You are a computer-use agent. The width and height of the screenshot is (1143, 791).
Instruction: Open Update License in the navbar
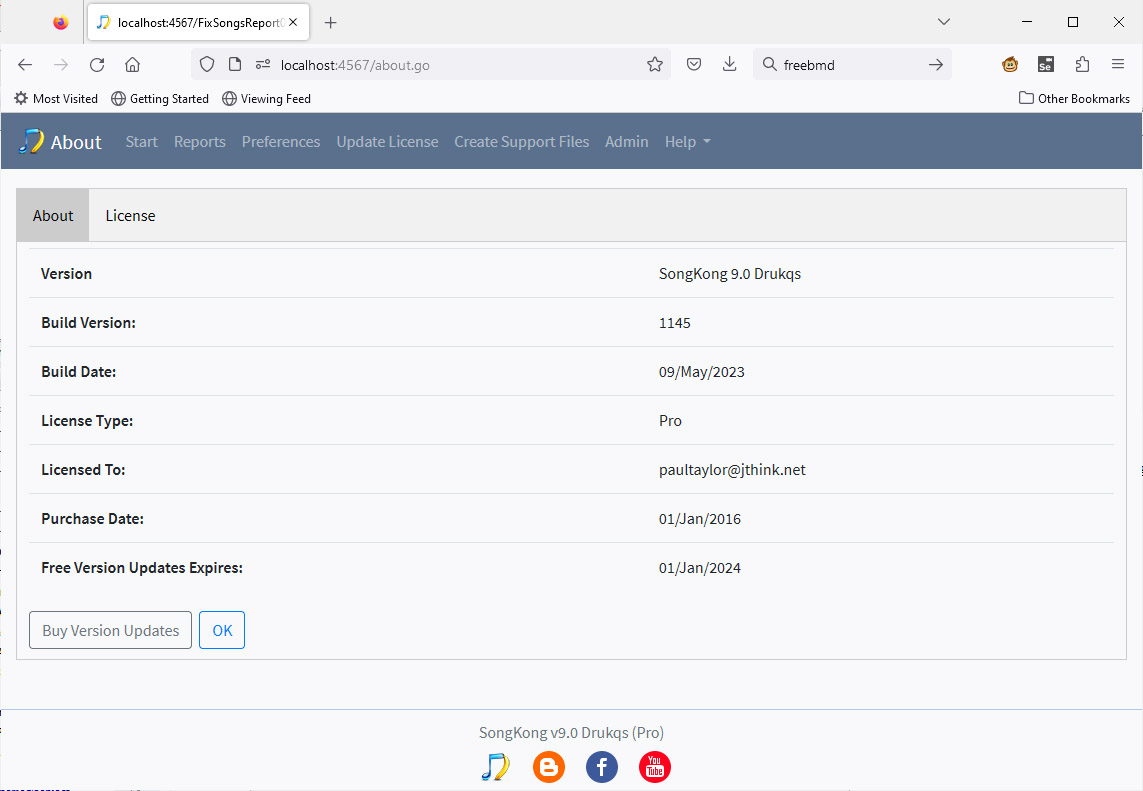pyautogui.click(x=387, y=141)
